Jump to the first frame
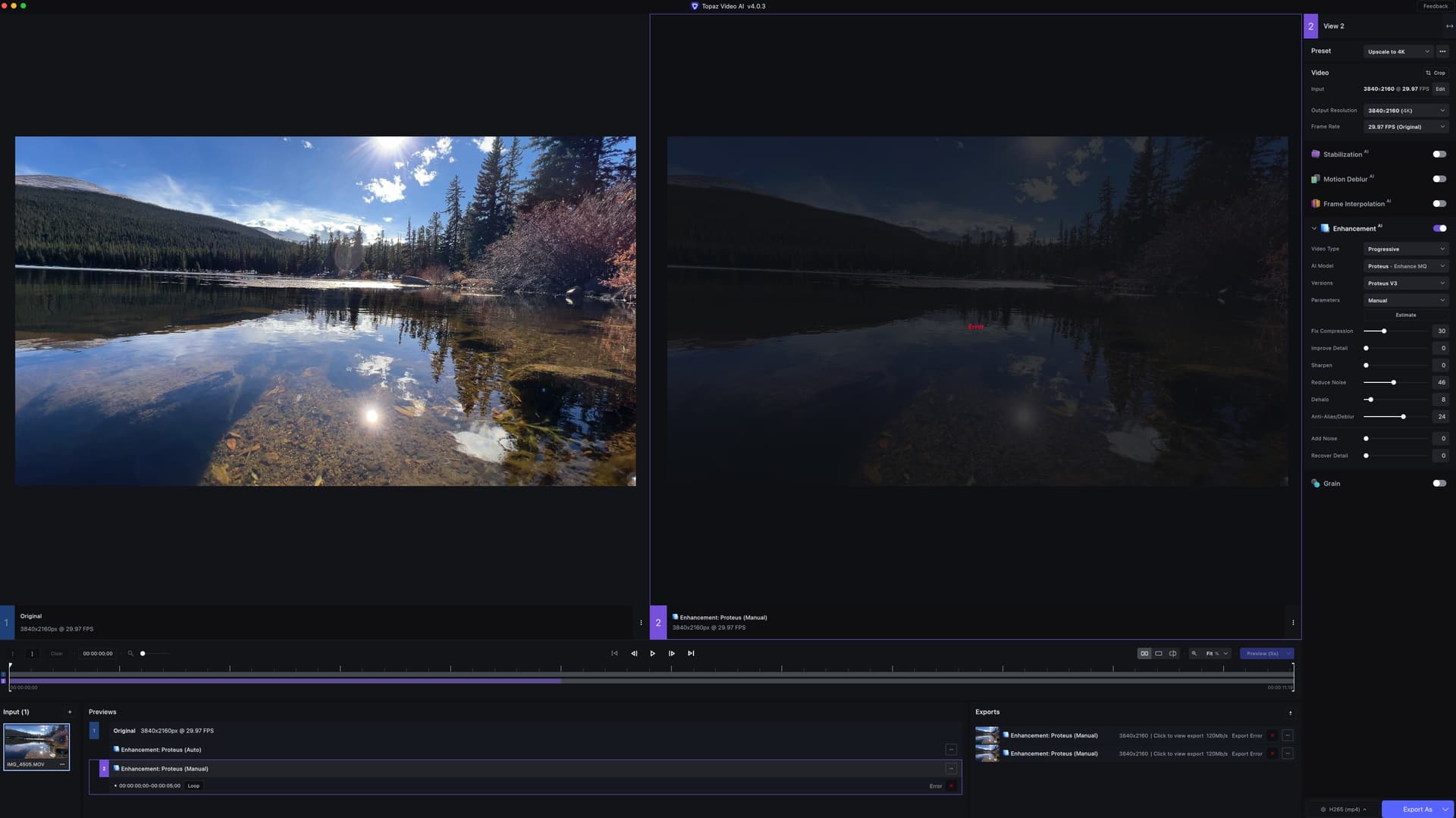 pos(614,653)
